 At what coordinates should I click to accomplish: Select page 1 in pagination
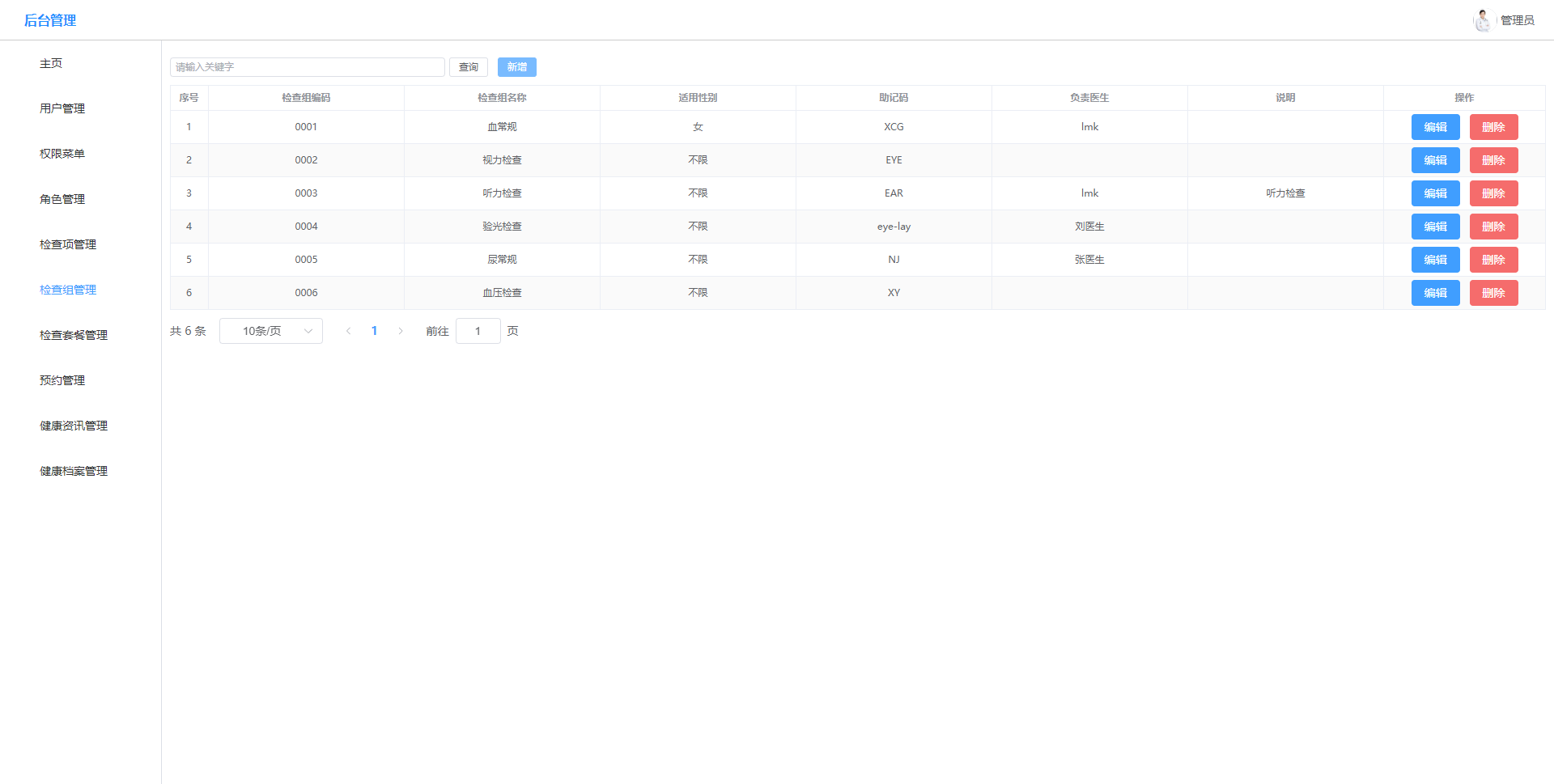click(x=375, y=331)
